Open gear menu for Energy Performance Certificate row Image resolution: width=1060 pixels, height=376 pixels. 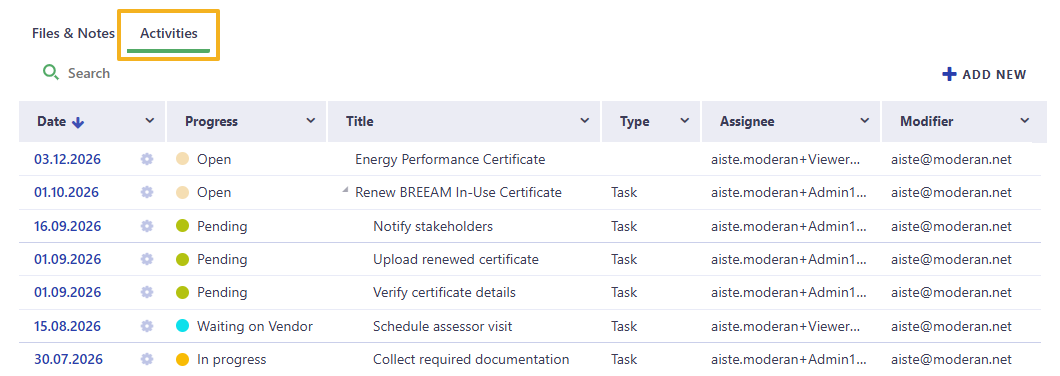[147, 160]
